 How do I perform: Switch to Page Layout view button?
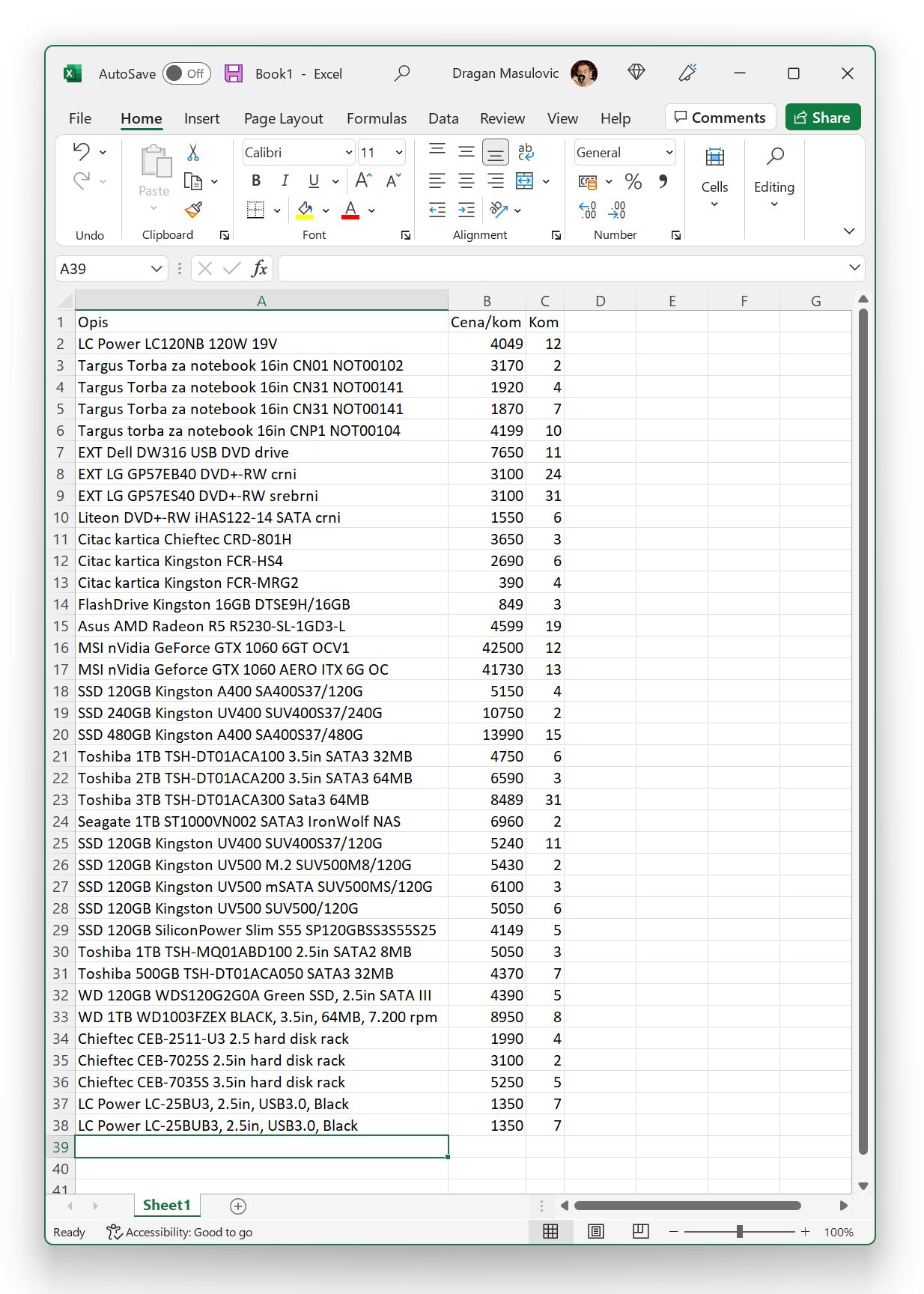point(596,1231)
